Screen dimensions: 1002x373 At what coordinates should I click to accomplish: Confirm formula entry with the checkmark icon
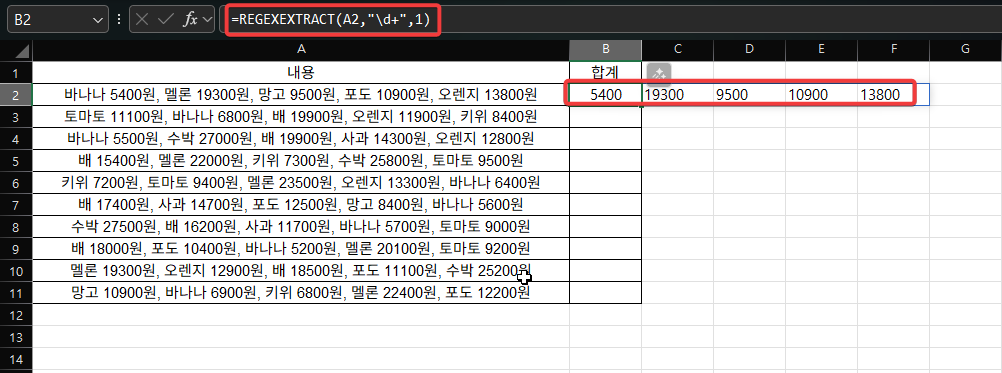pos(166,20)
